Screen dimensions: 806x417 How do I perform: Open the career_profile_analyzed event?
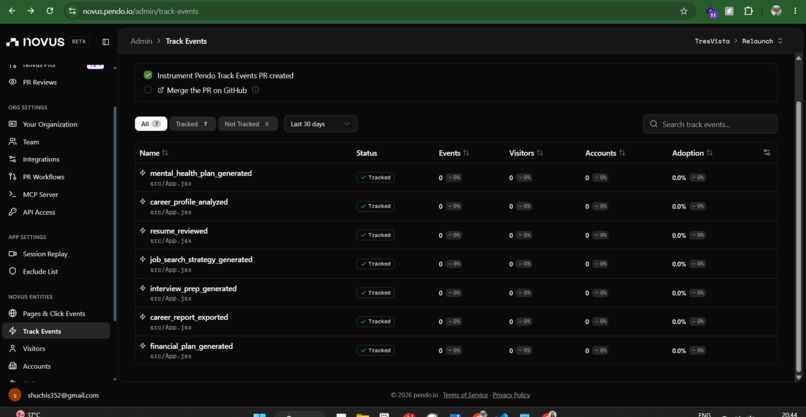(x=189, y=202)
